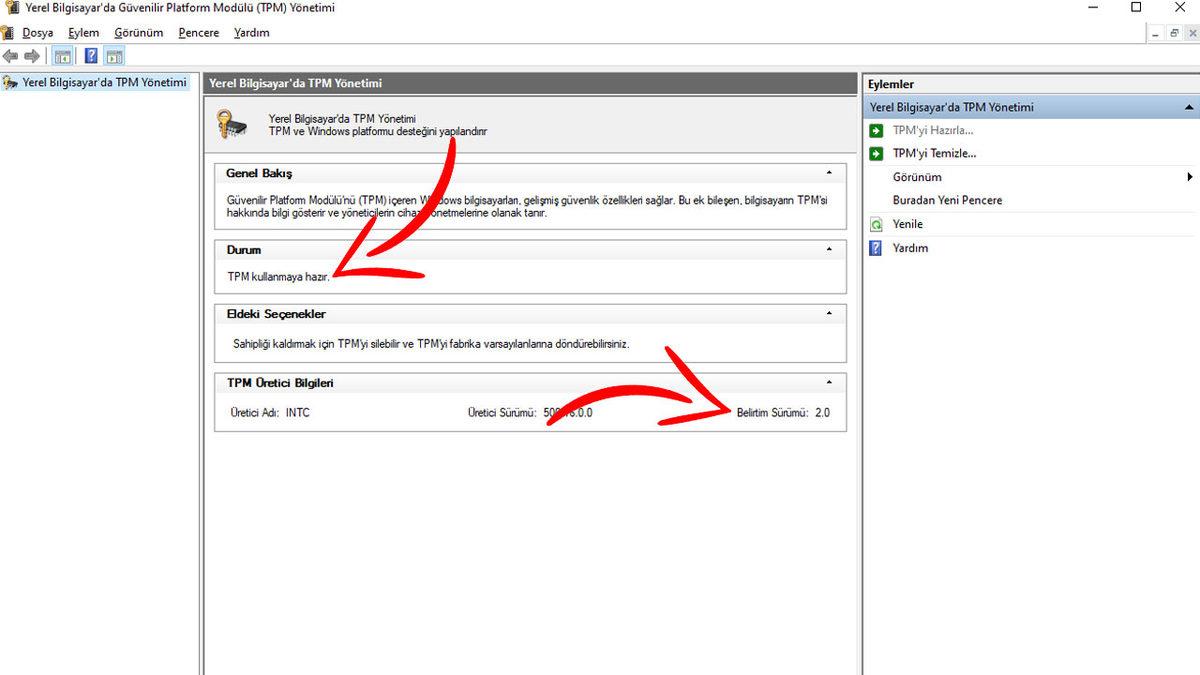The height and width of the screenshot is (675, 1200).
Task: Select Yerel Bilgisayar'da TPM Yönetimi tree node
Action: [104, 82]
